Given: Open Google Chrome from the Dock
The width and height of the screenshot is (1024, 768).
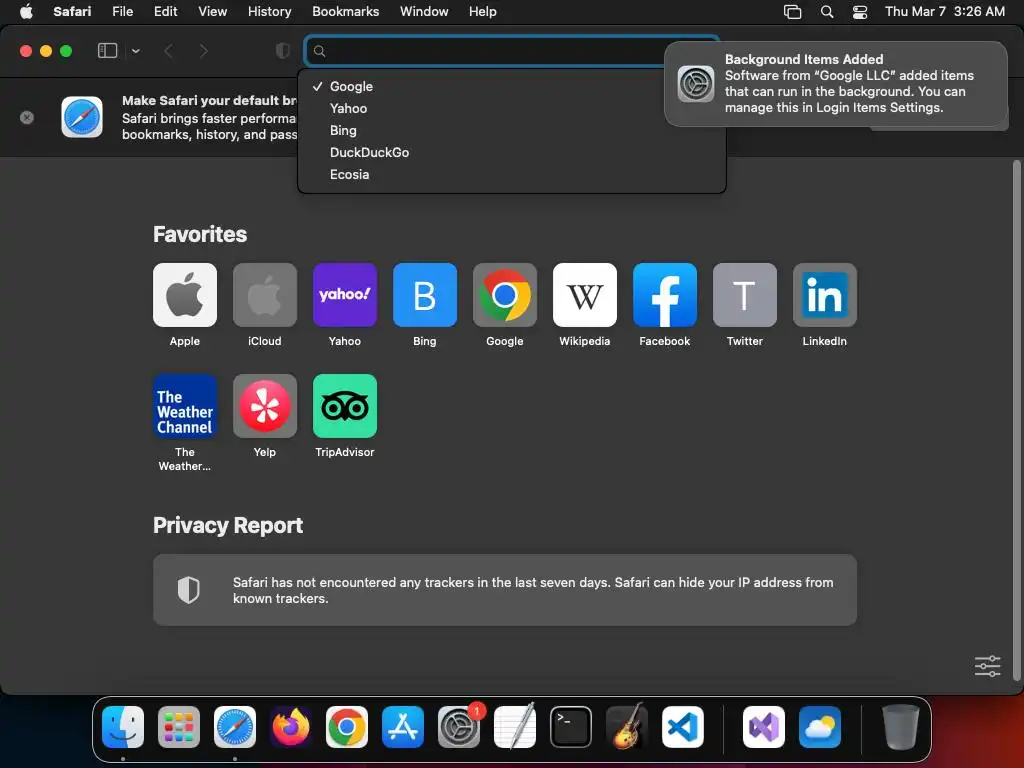Looking at the screenshot, I should 347,727.
